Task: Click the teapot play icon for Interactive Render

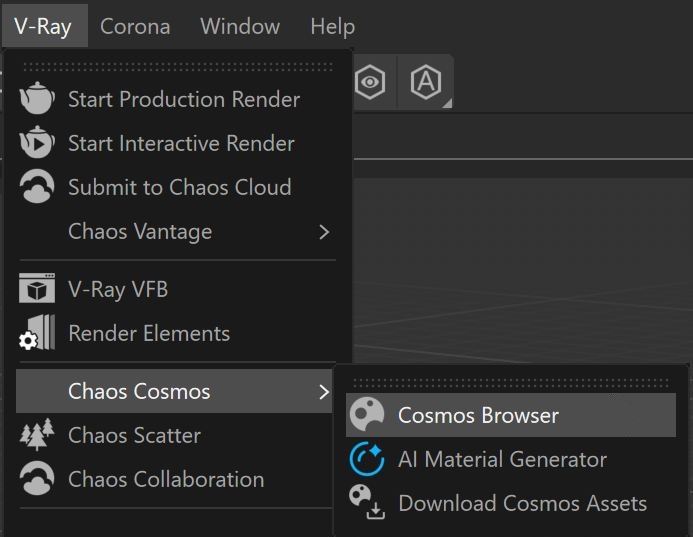Action: pyautogui.click(x=37, y=142)
